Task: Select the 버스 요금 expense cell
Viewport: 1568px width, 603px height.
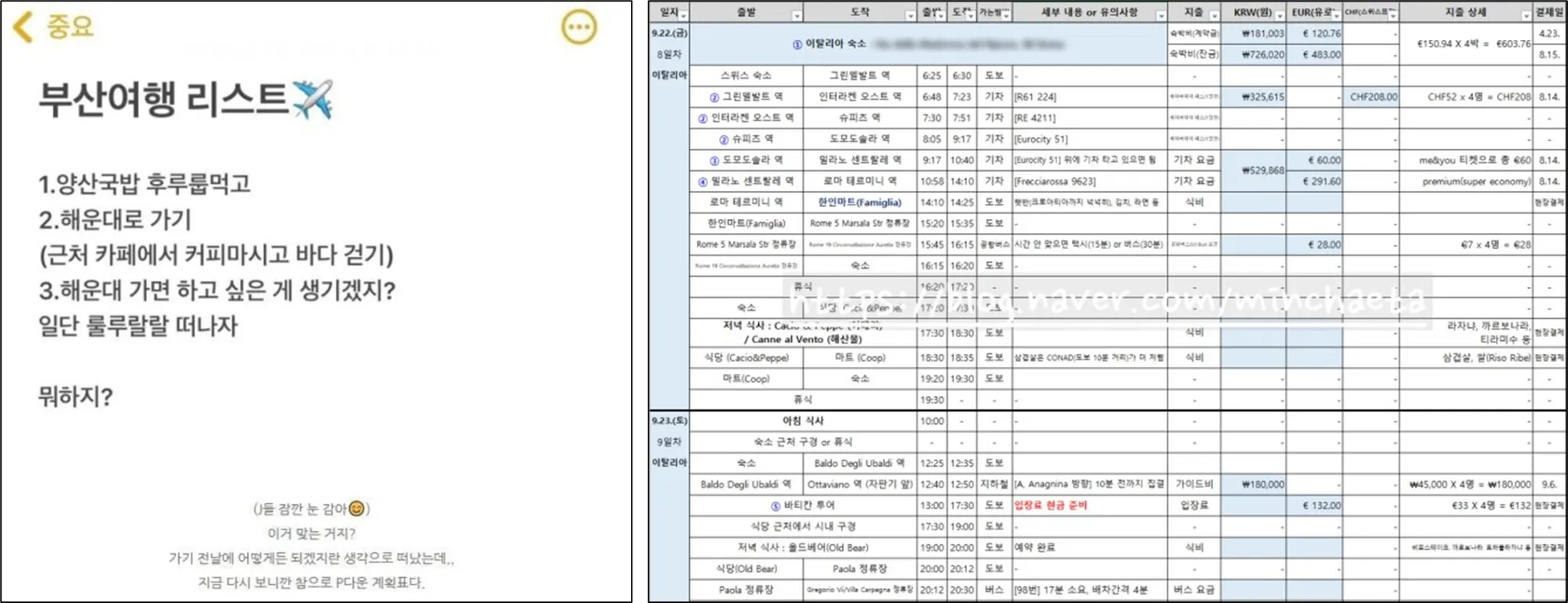Action: click(1194, 590)
